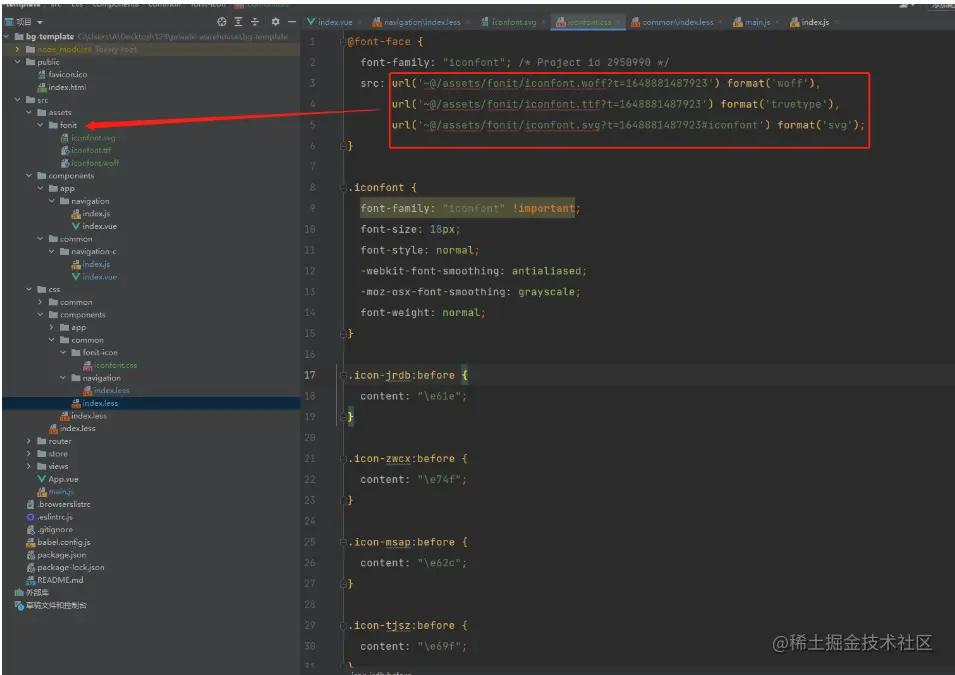Image resolution: width=955 pixels, height=675 pixels.
Task: Click the font-weight: normal declaration
Action: (x=423, y=313)
